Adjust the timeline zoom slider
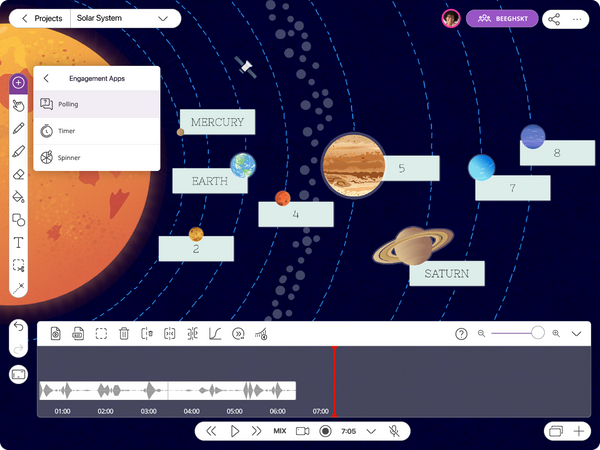The height and width of the screenshot is (450, 600). pyautogui.click(x=537, y=333)
